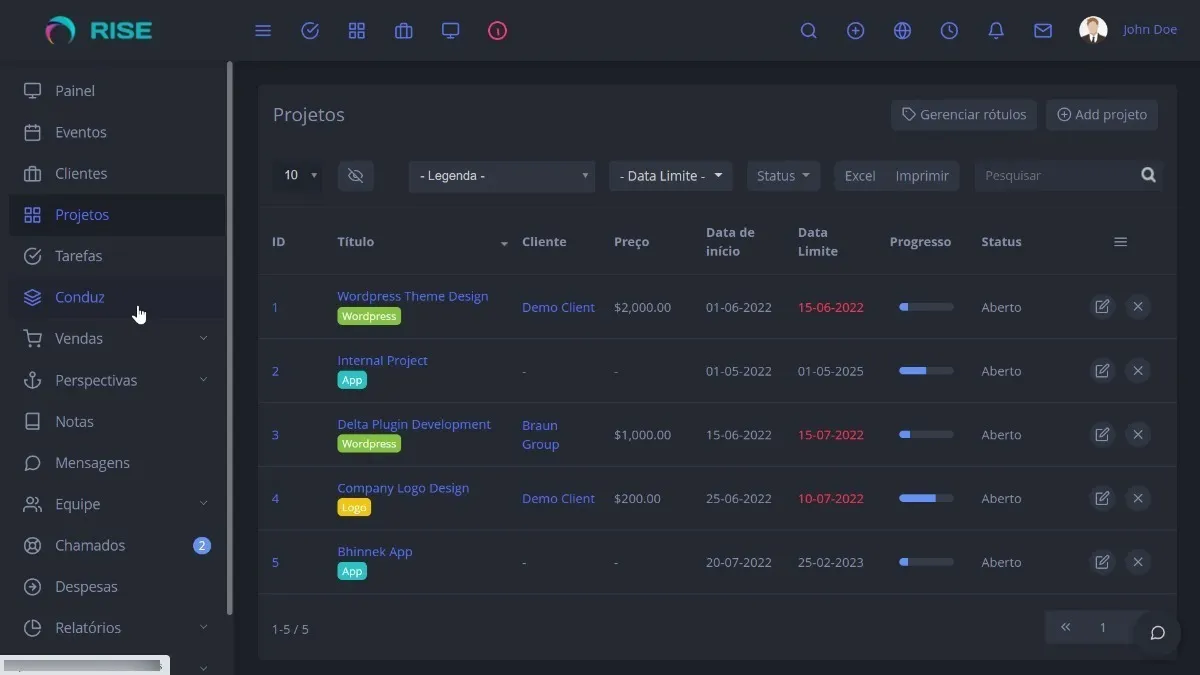
Task: Open the Braun Group client link
Action: pyautogui.click(x=541, y=435)
